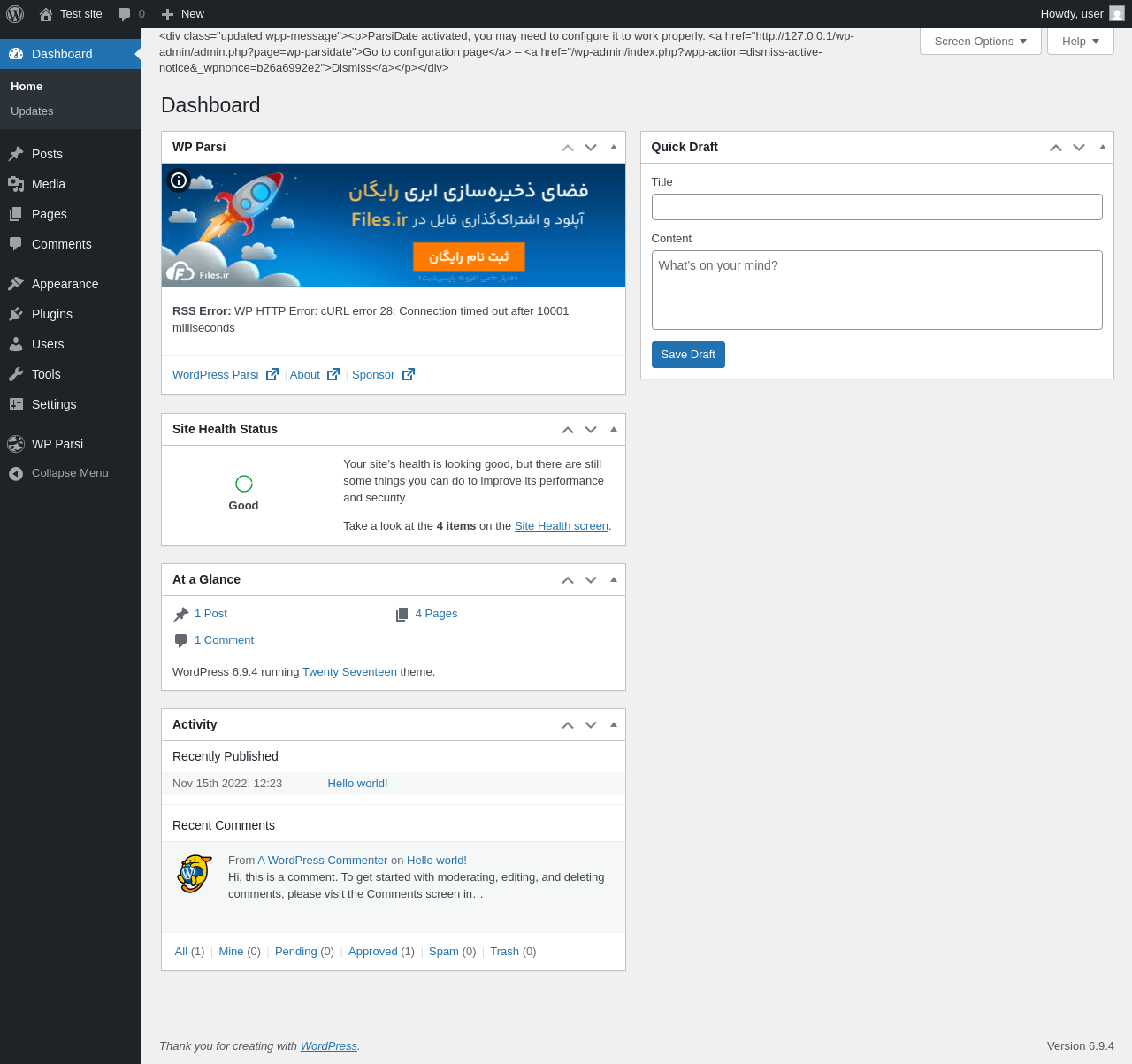Collapse the Quick Draft panel
This screenshot has height=1064, width=1132.
(1102, 147)
